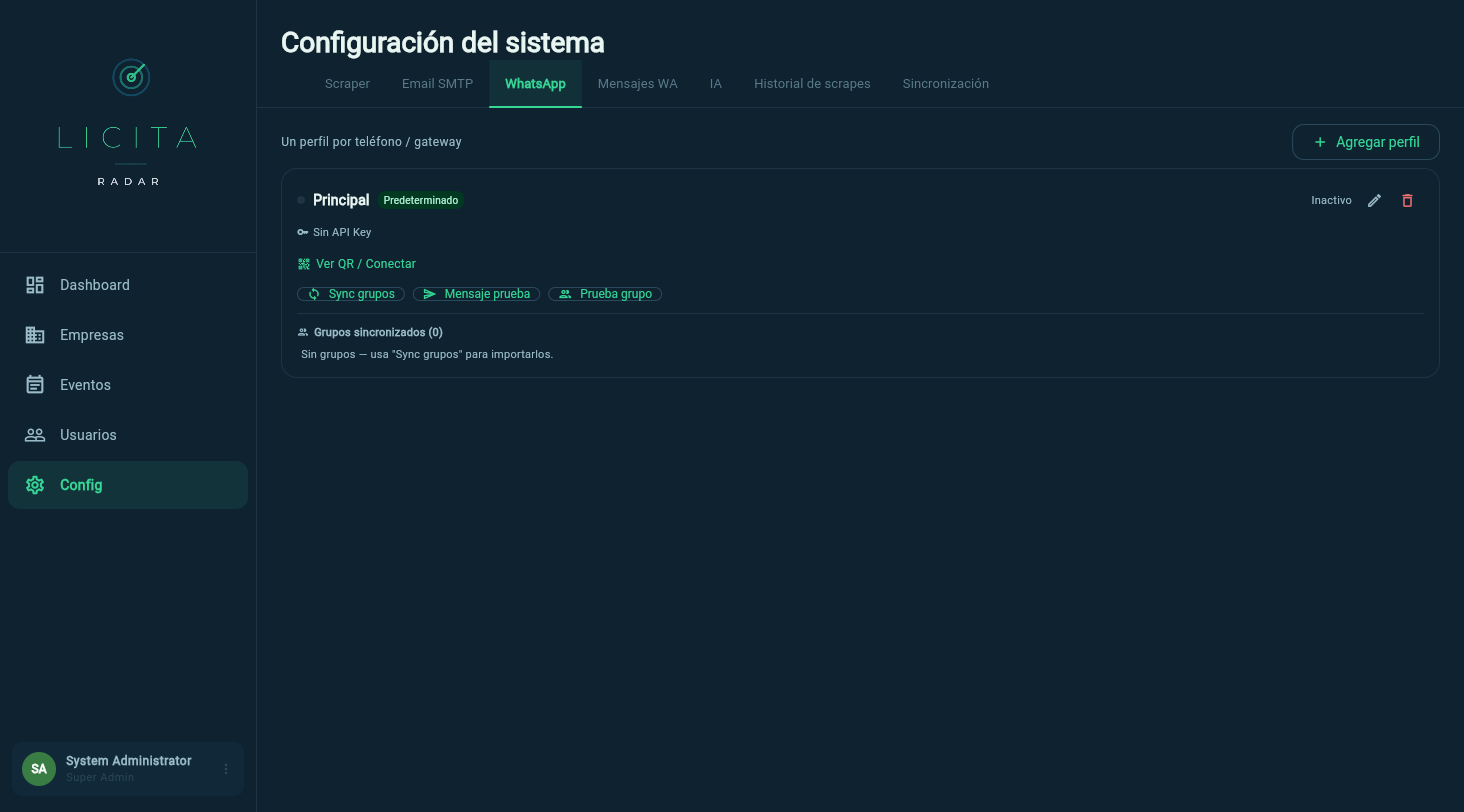Click the "Sin grupos" hint text
The image size is (1464, 812).
pos(427,354)
